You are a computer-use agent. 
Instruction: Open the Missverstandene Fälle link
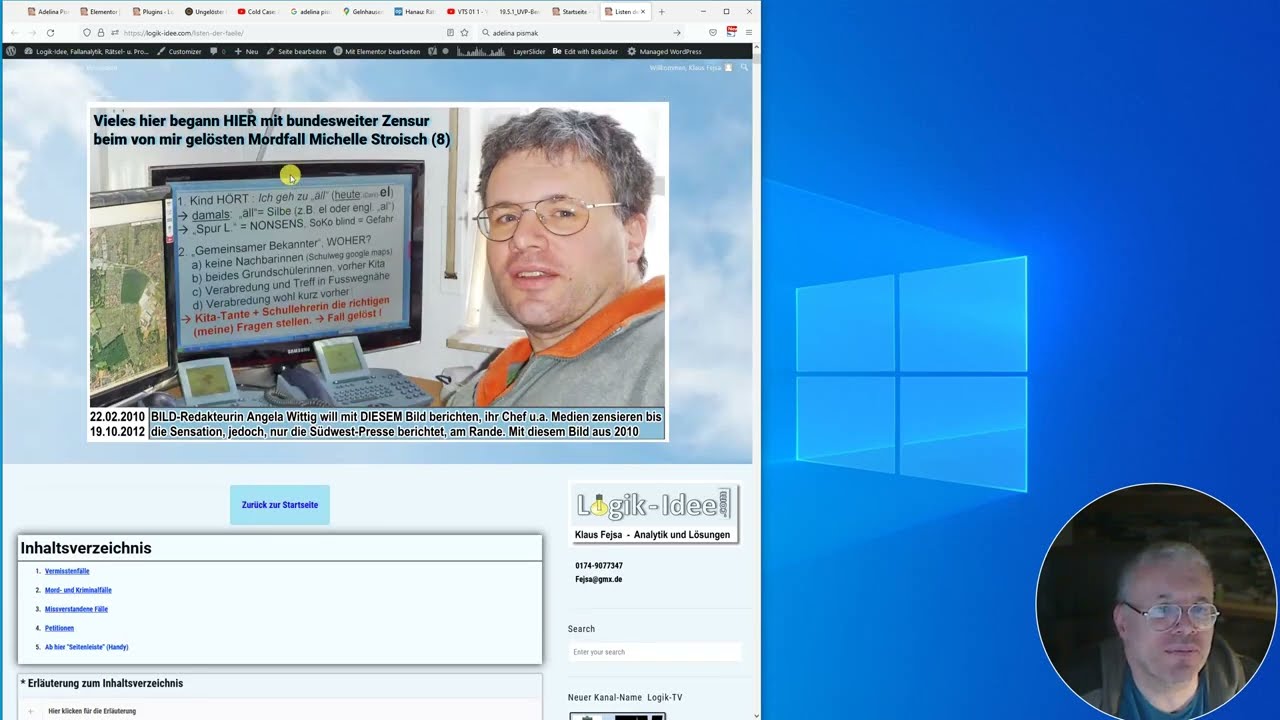[76, 609]
